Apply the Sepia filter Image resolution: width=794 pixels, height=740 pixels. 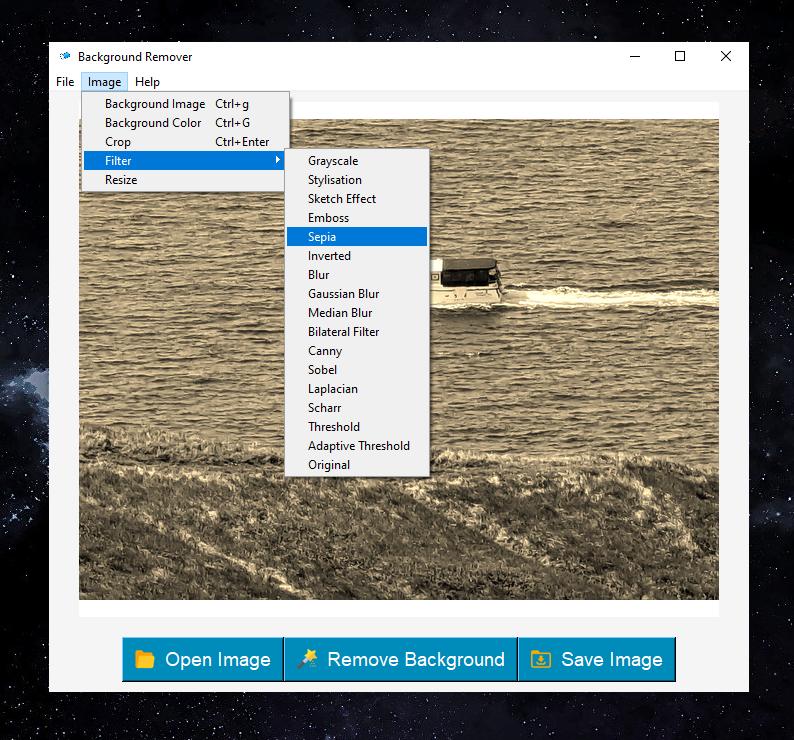coord(322,237)
